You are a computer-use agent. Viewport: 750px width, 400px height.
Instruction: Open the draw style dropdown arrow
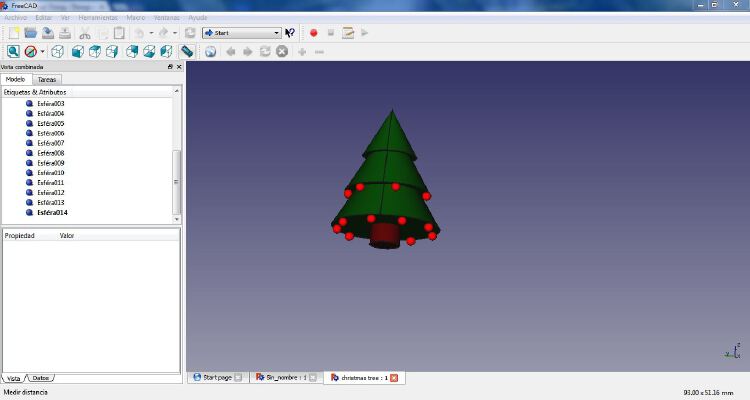(43, 51)
